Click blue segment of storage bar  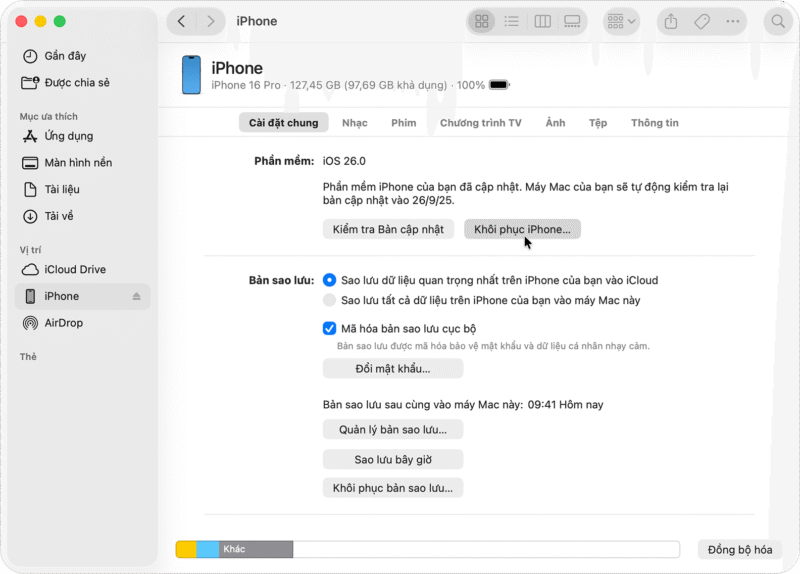208,549
